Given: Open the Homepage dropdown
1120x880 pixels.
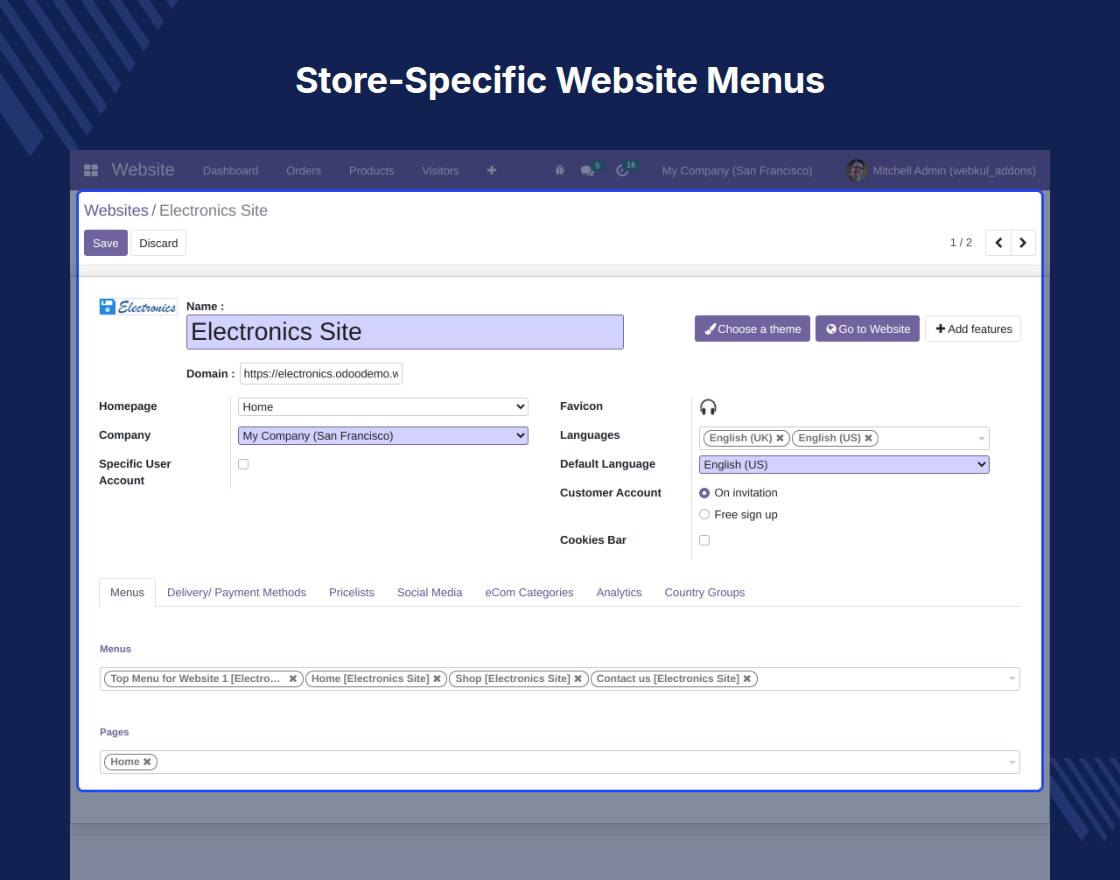Looking at the screenshot, I should (x=383, y=407).
